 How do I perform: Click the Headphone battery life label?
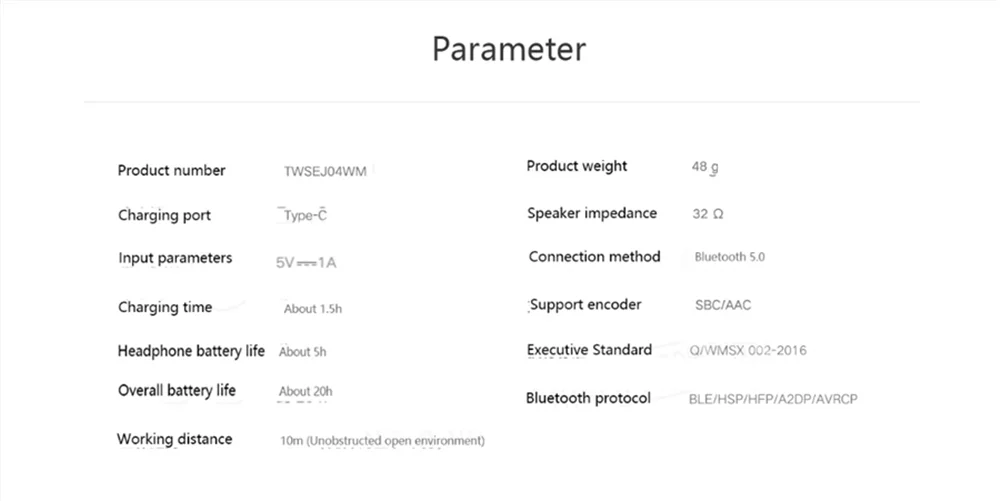[x=191, y=351]
